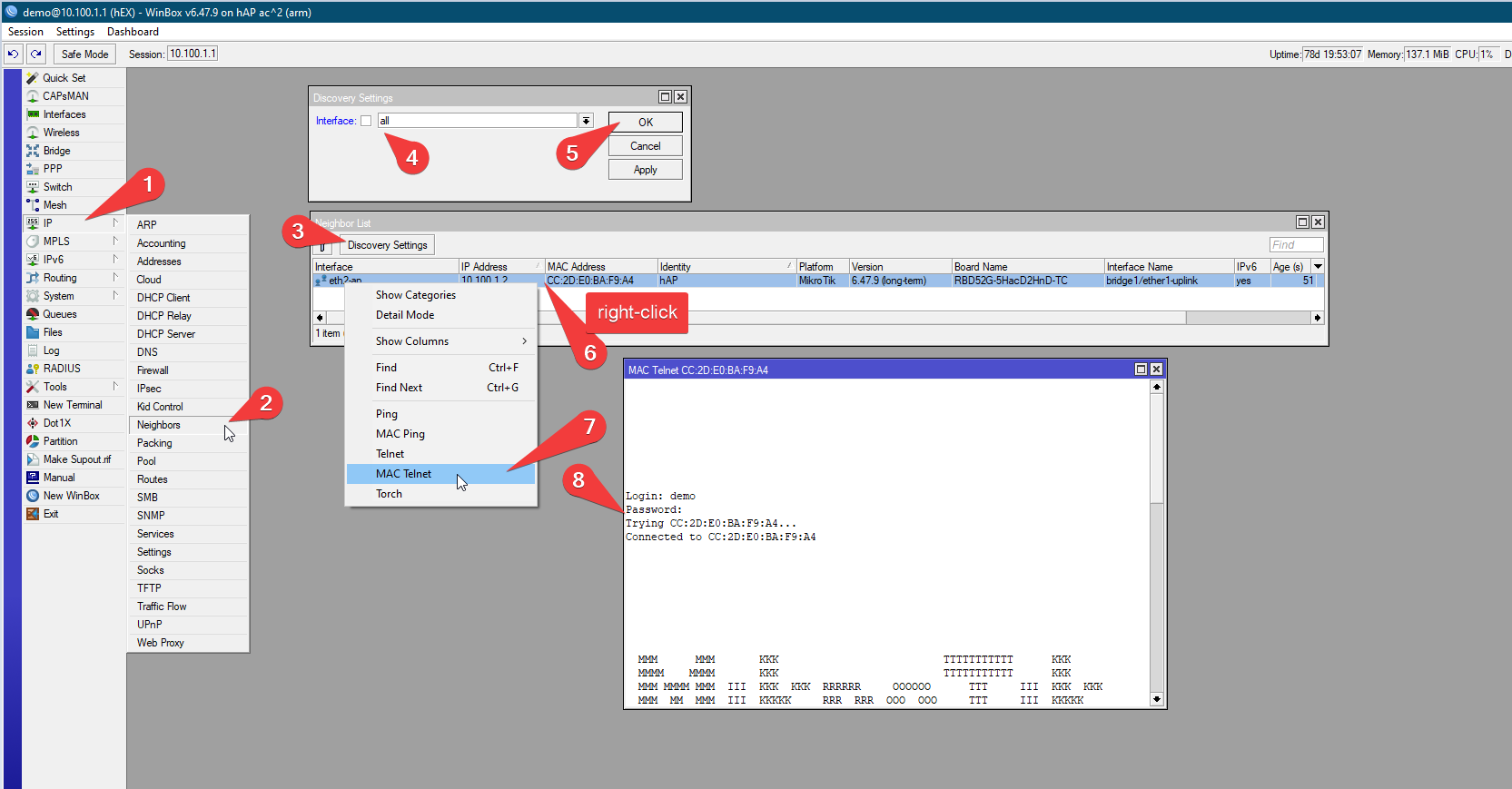
Task: Expand the System submenu in sidebar
Action: (x=115, y=295)
